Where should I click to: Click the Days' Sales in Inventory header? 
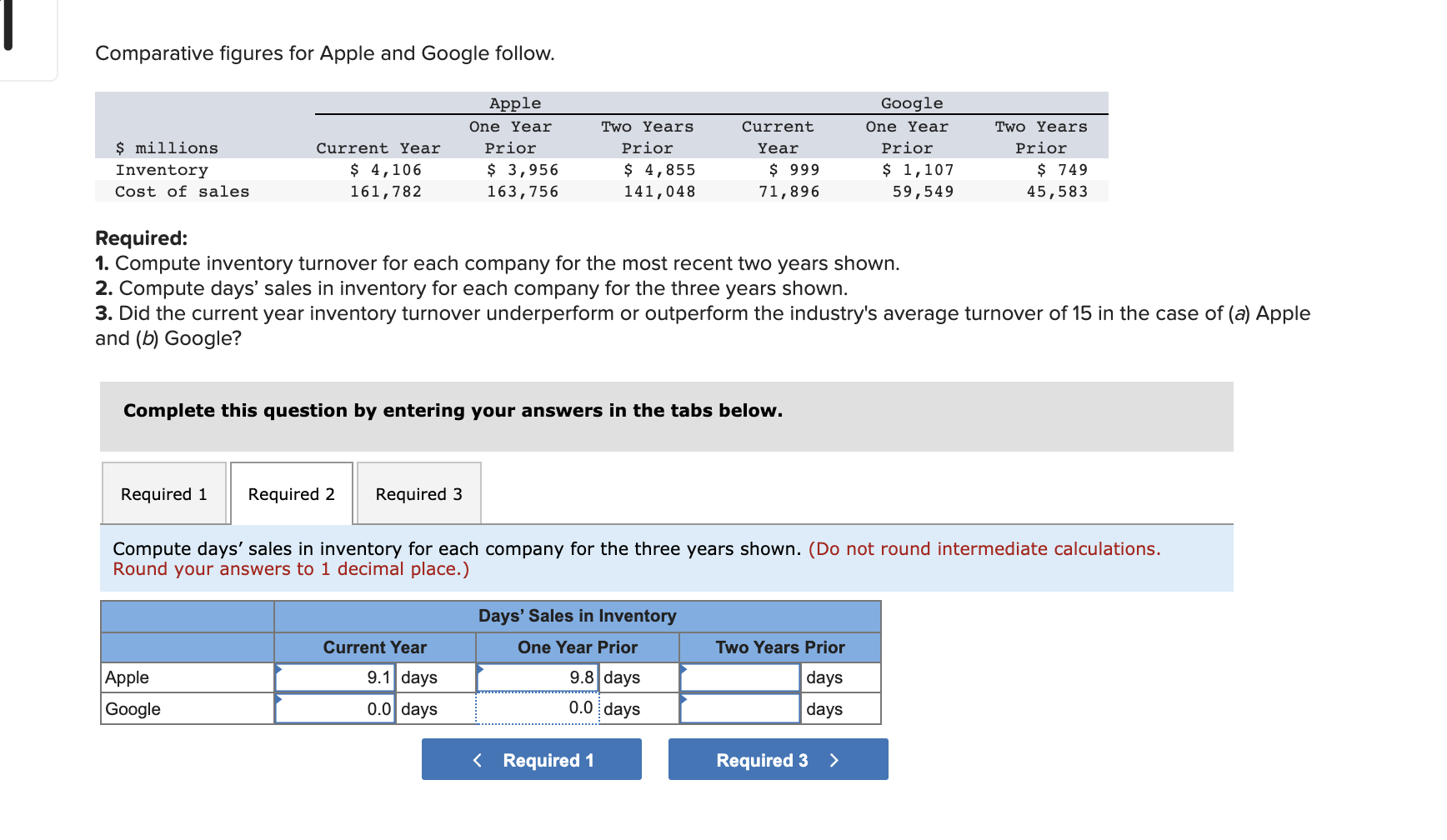pos(577,616)
